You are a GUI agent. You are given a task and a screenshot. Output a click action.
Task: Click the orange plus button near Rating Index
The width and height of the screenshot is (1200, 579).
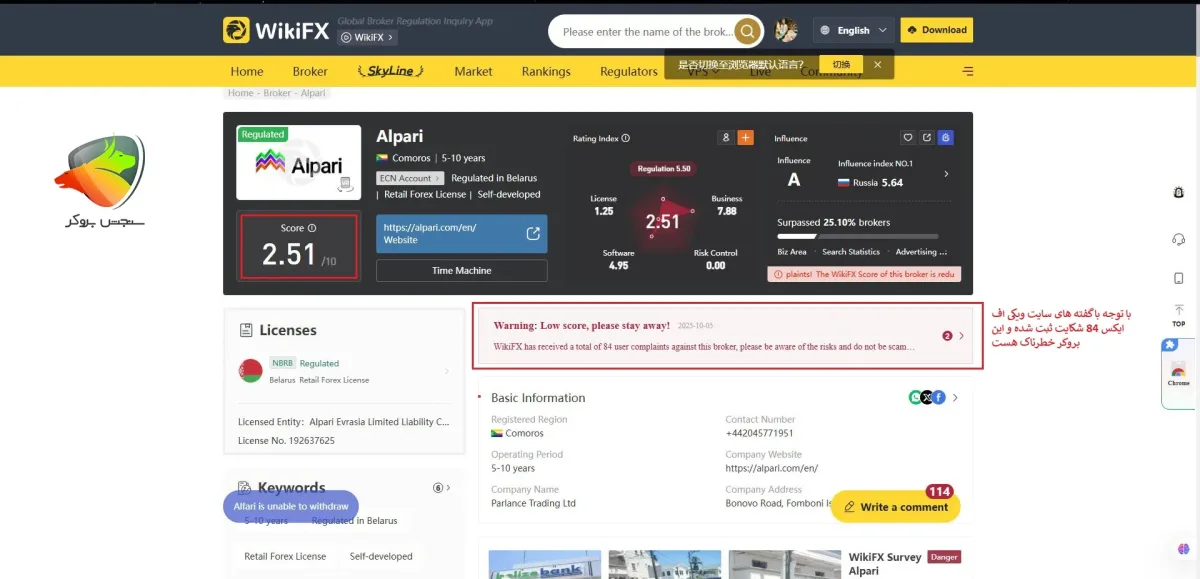(x=745, y=138)
